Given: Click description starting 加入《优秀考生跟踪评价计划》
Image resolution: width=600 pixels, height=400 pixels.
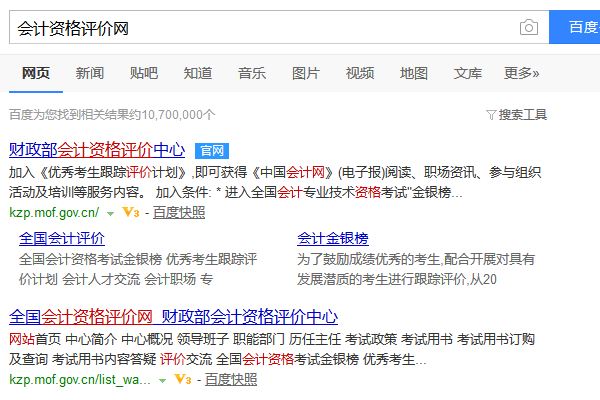Looking at the screenshot, I should tap(275, 182).
